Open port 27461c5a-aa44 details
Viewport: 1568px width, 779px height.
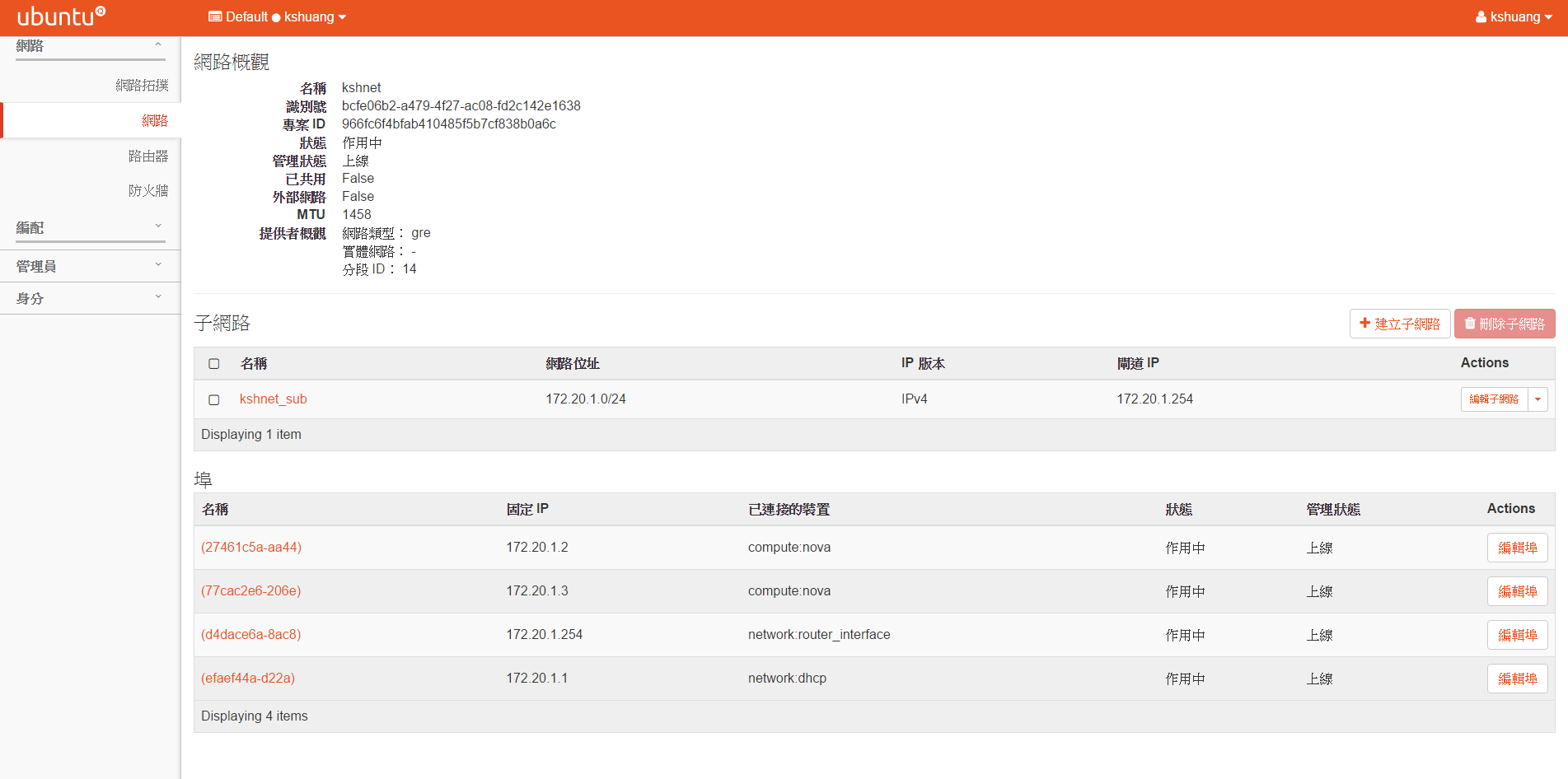point(251,548)
